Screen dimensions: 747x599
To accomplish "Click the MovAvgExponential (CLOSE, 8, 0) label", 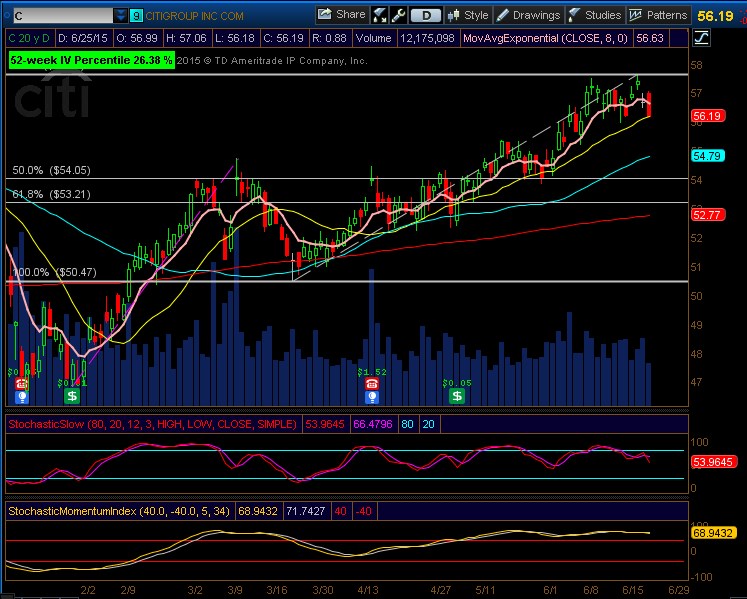I will 545,38.
